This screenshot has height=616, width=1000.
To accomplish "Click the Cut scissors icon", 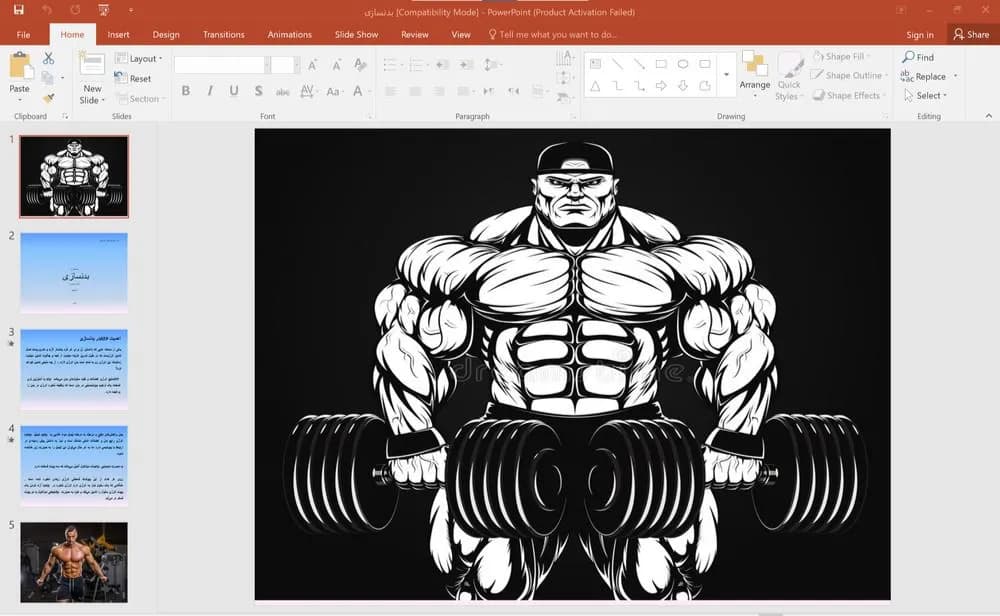I will [48, 58].
